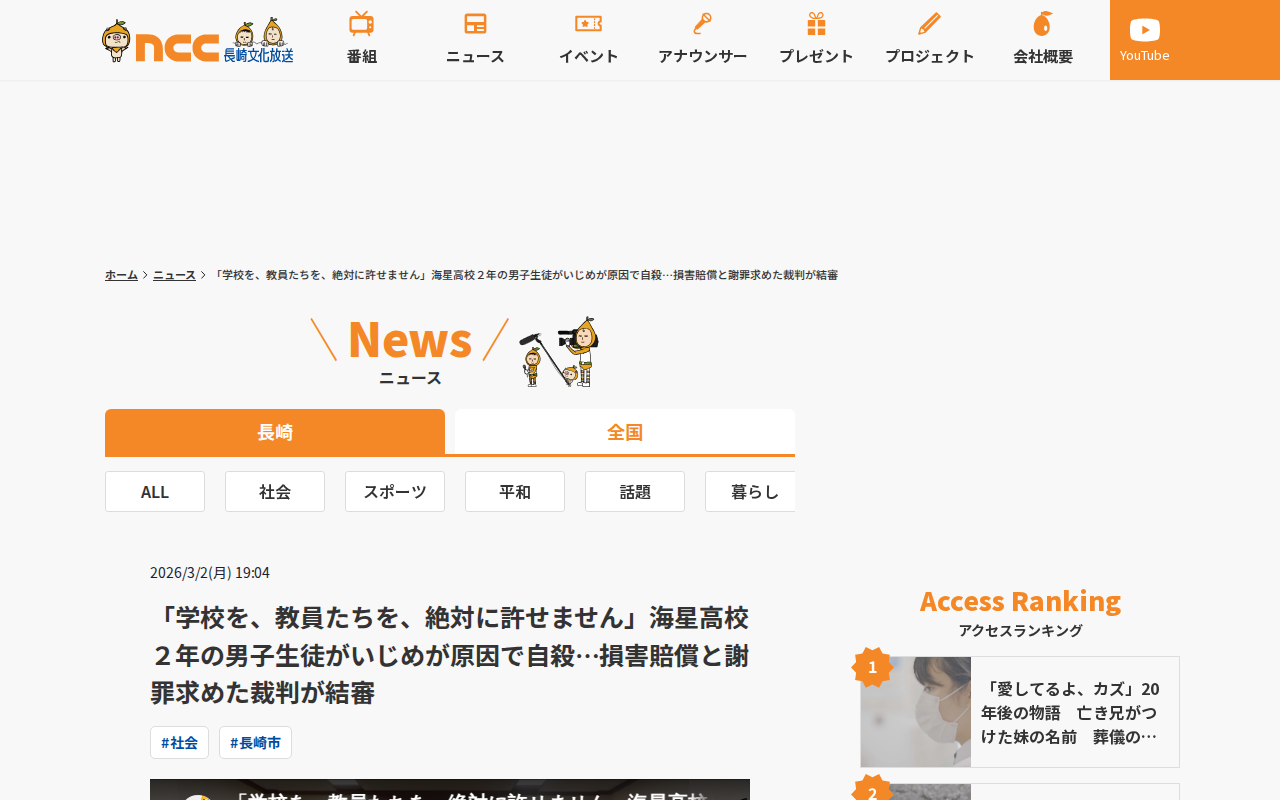Screen dimensions: 1280x800
Task: Open the 会社概要 mascot icon
Action: click(1043, 24)
